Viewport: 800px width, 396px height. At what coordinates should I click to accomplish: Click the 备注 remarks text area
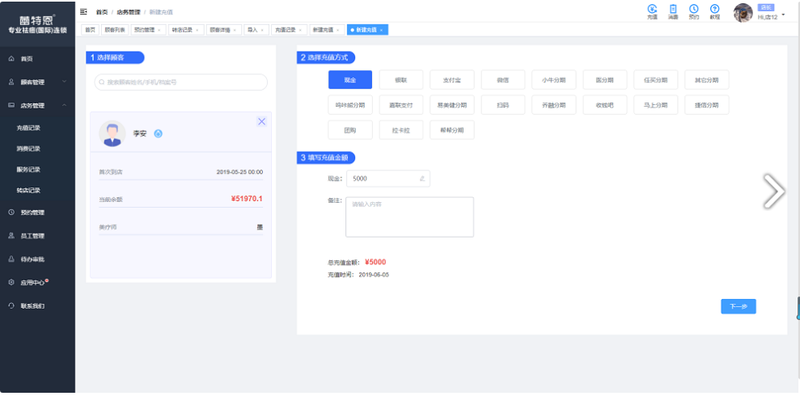tap(410, 217)
